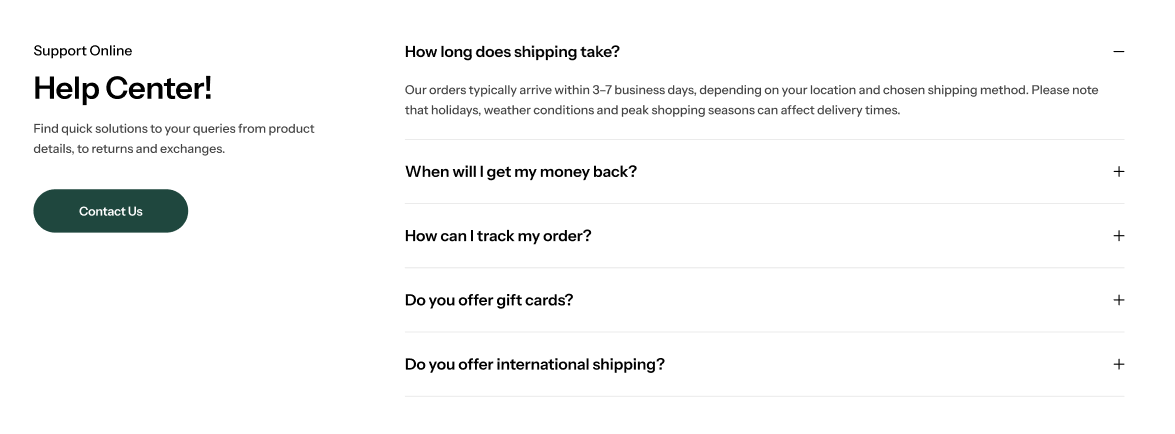Click the 'Support Online' label
This screenshot has width=1175, height=434.
coord(82,51)
